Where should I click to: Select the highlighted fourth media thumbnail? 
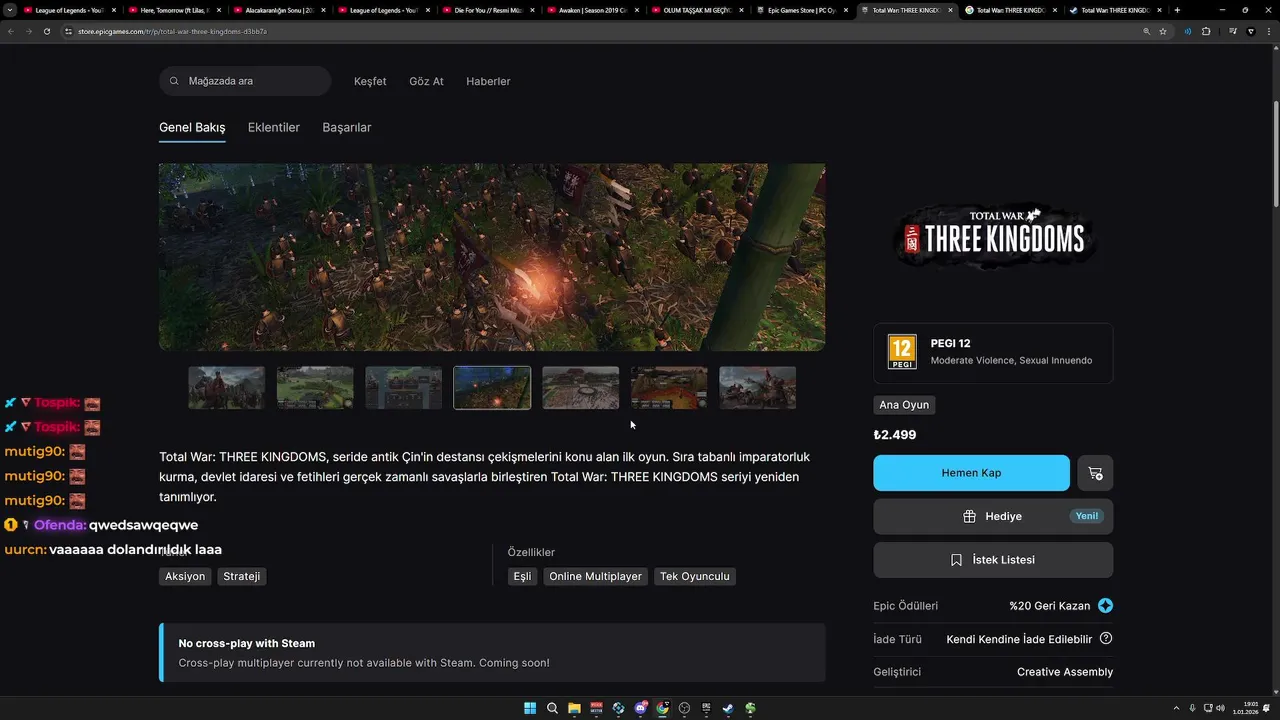pos(492,388)
